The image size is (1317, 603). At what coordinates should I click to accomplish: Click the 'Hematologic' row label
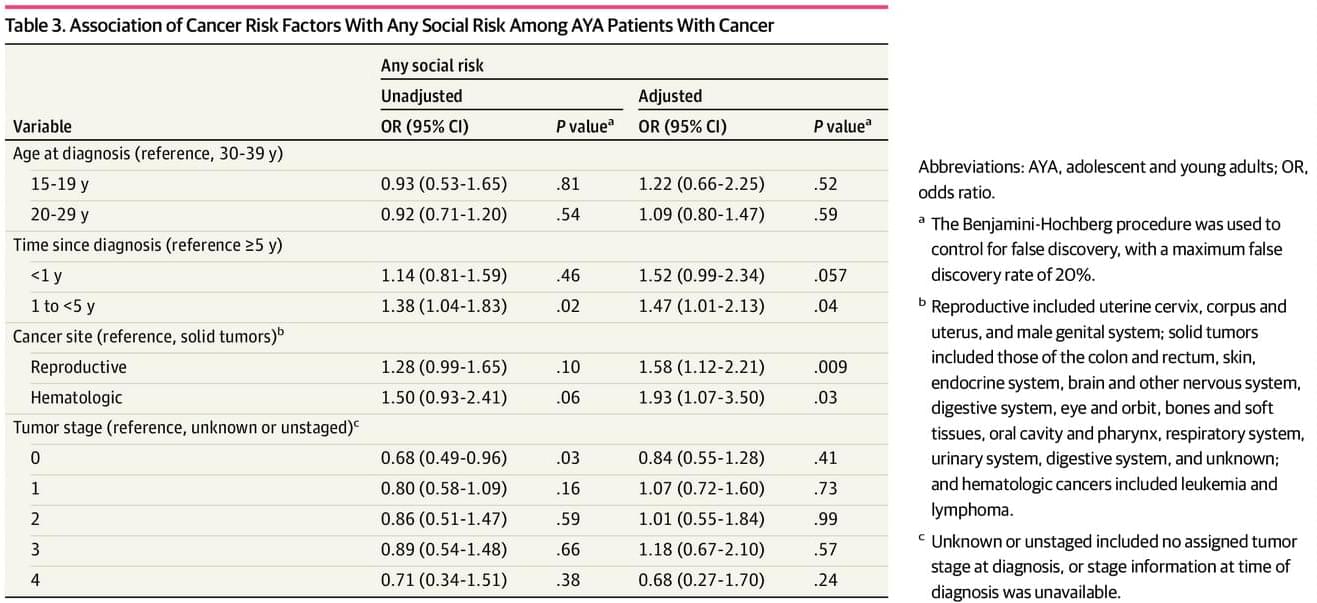pos(76,397)
